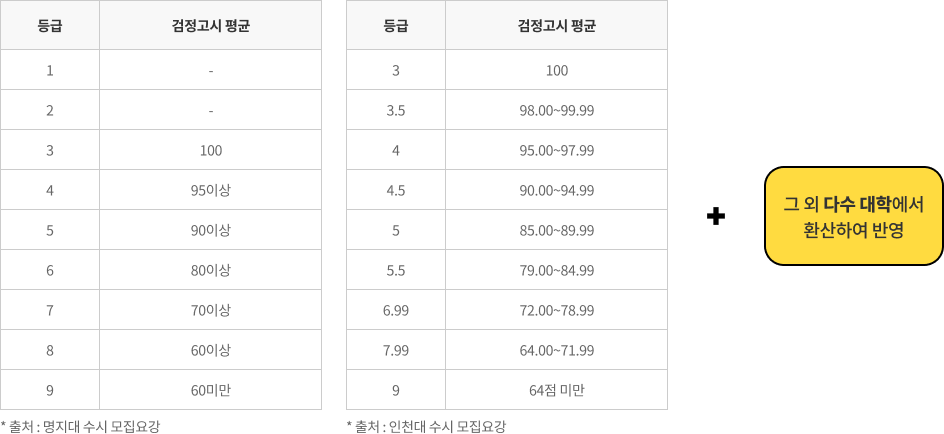Select the '60이상' cell
944x434 pixels.
211,350
